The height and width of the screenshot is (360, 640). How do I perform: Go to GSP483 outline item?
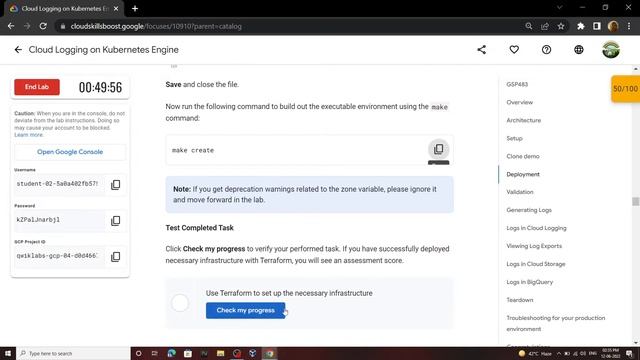point(517,84)
